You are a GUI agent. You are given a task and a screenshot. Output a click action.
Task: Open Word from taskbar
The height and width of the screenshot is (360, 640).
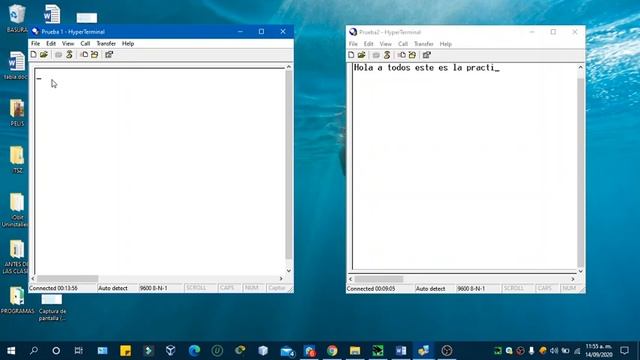pos(401,351)
